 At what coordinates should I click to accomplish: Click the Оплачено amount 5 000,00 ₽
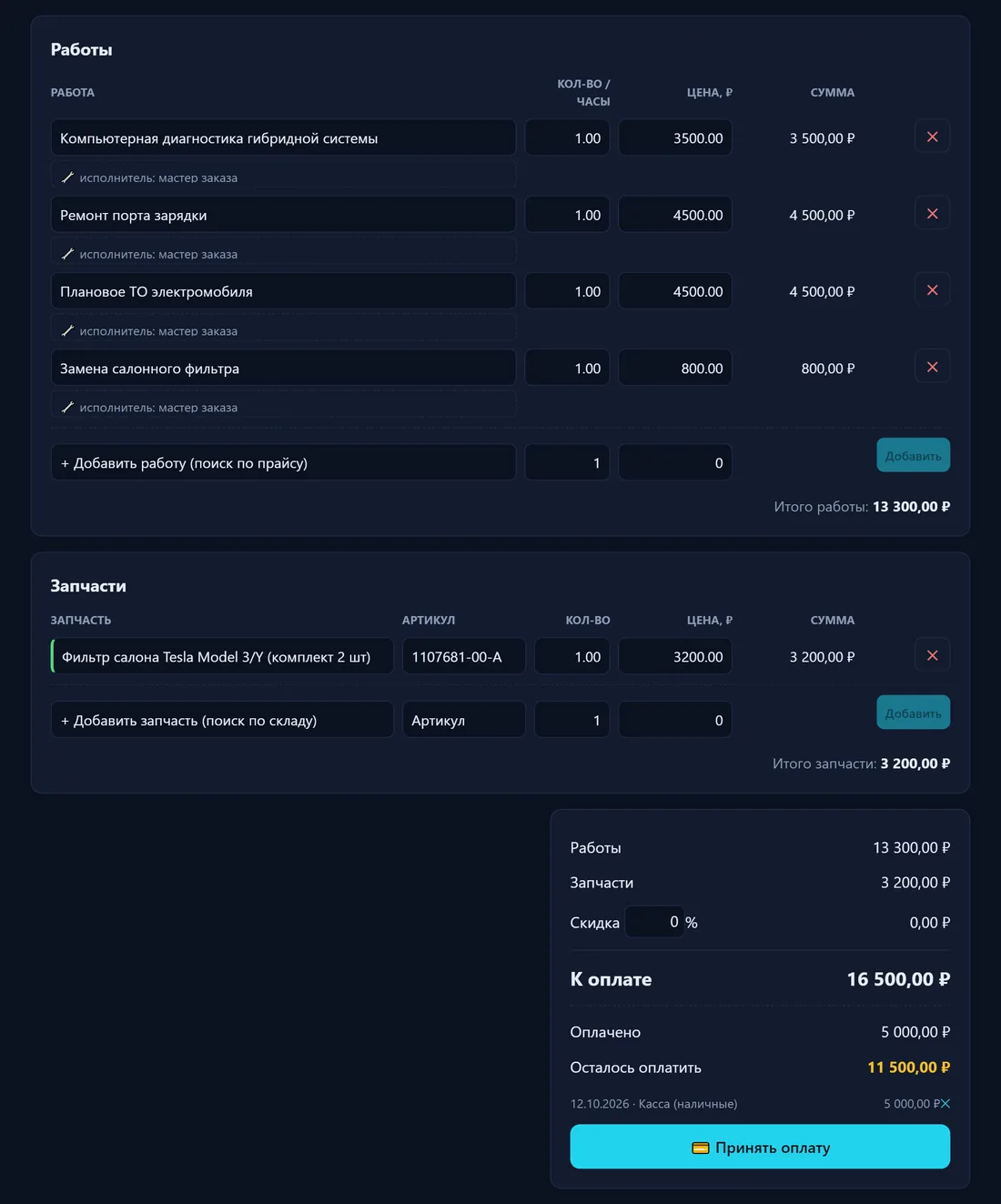[x=915, y=1032]
